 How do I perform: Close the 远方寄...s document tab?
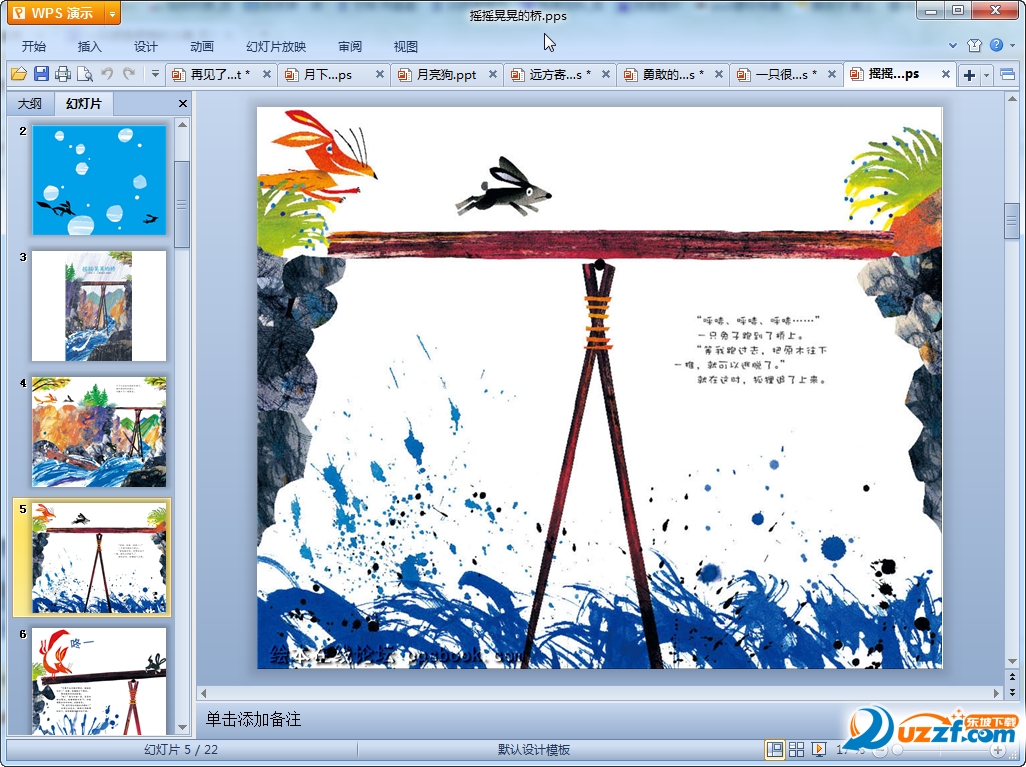click(x=606, y=75)
